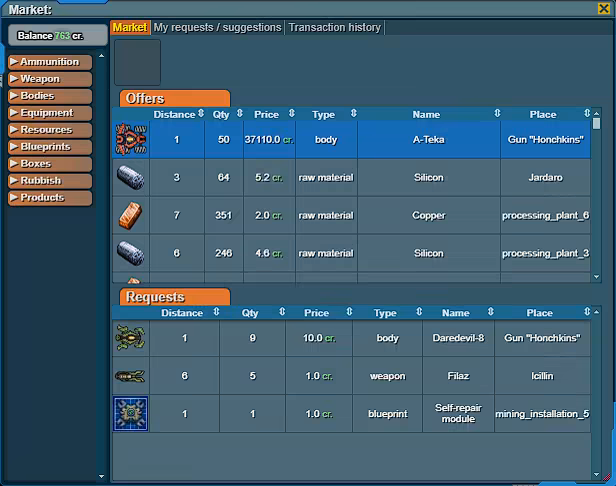Click the Copper raw material icon

pyautogui.click(x=130, y=216)
